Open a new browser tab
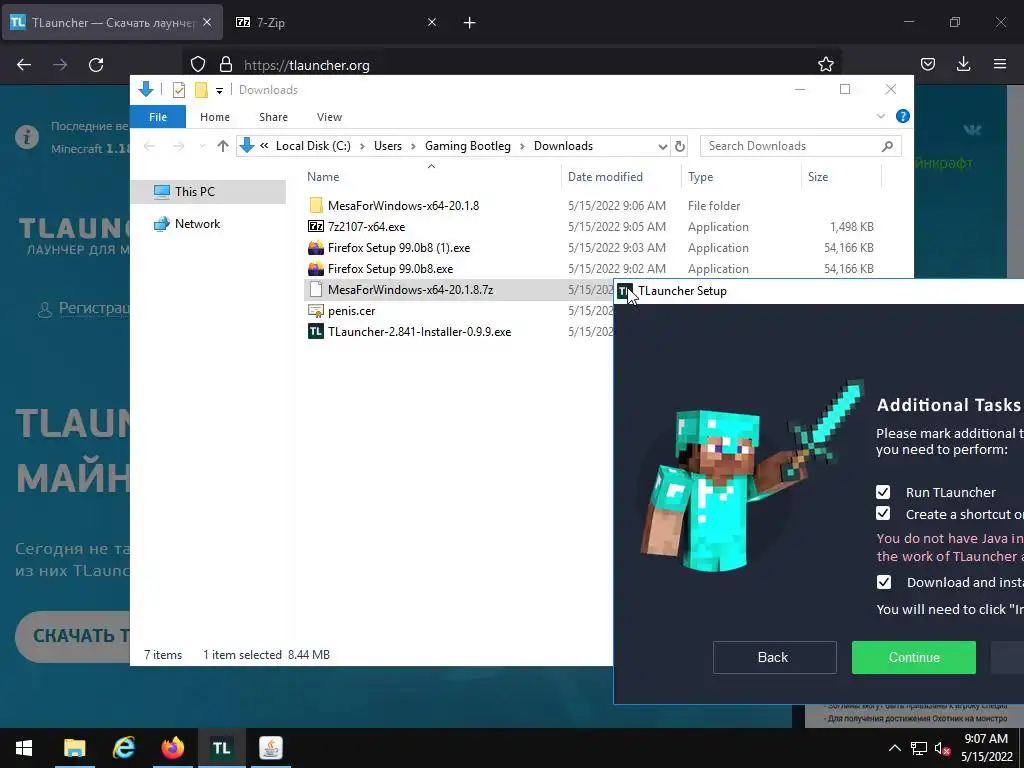 click(x=470, y=23)
